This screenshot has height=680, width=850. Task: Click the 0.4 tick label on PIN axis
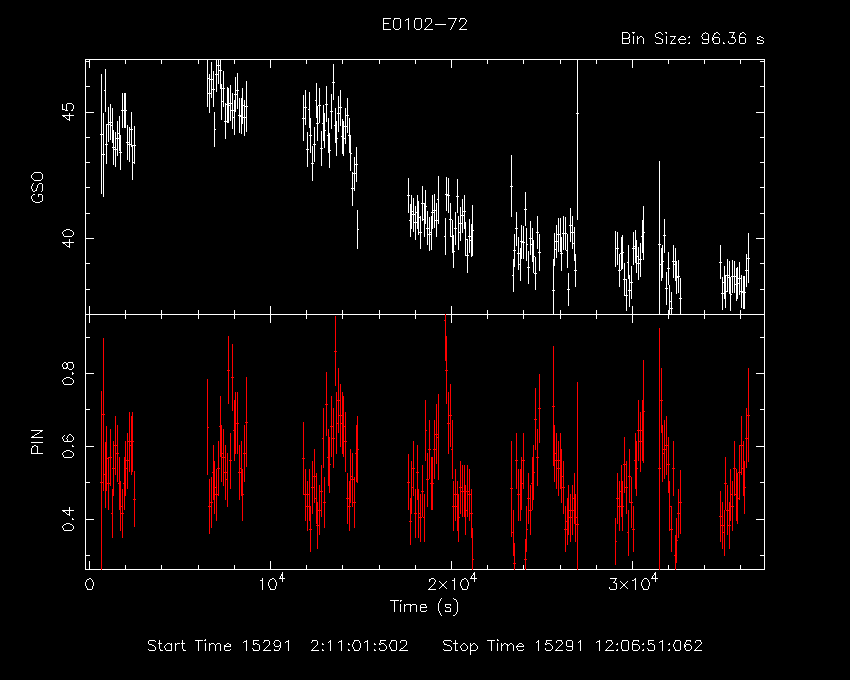click(x=68, y=519)
